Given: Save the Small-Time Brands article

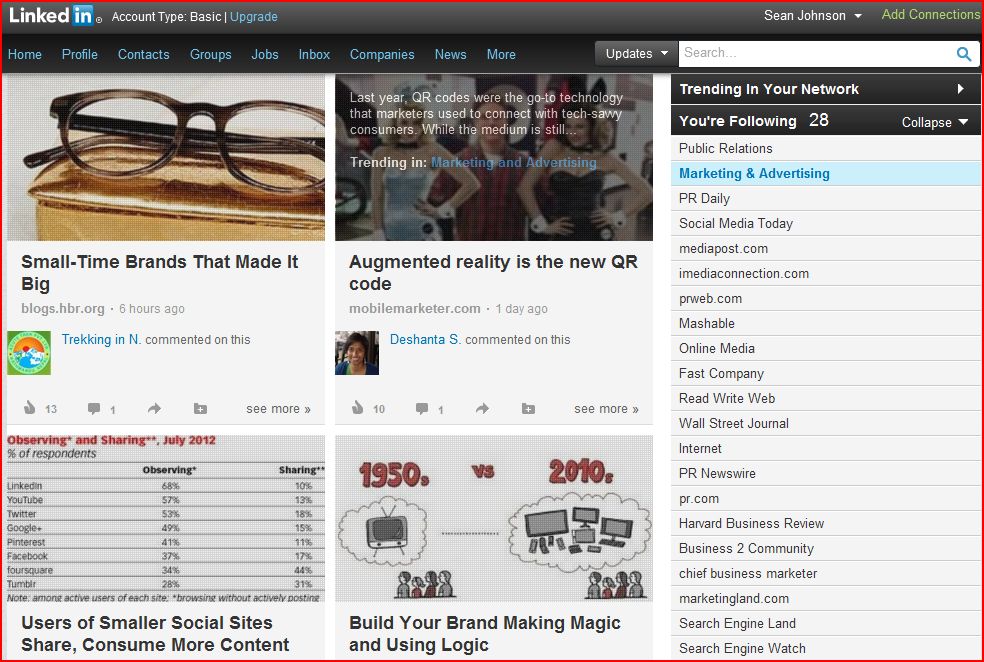Looking at the screenshot, I should 200,409.
